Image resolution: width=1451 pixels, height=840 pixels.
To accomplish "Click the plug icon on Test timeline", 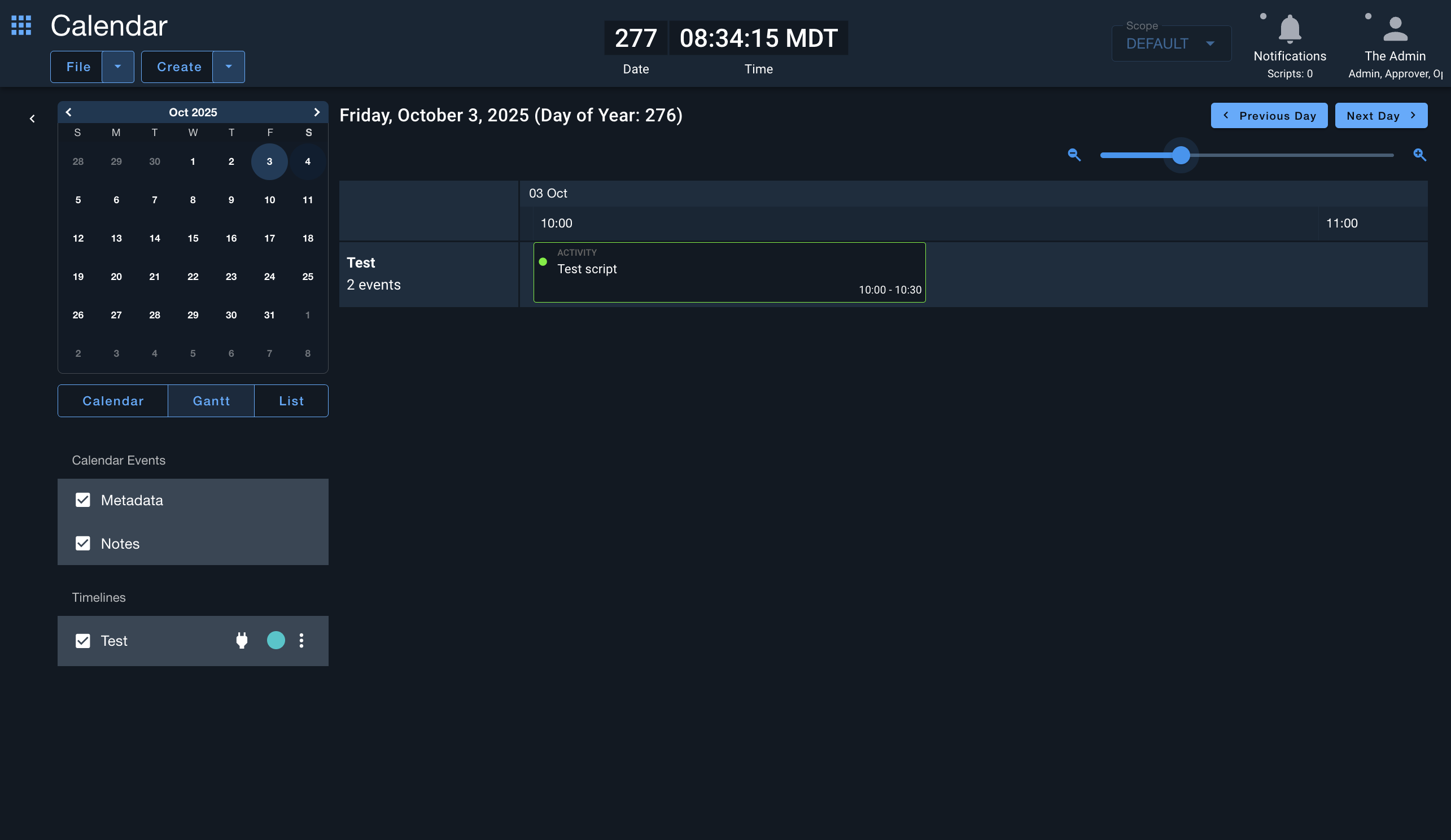I will point(242,640).
